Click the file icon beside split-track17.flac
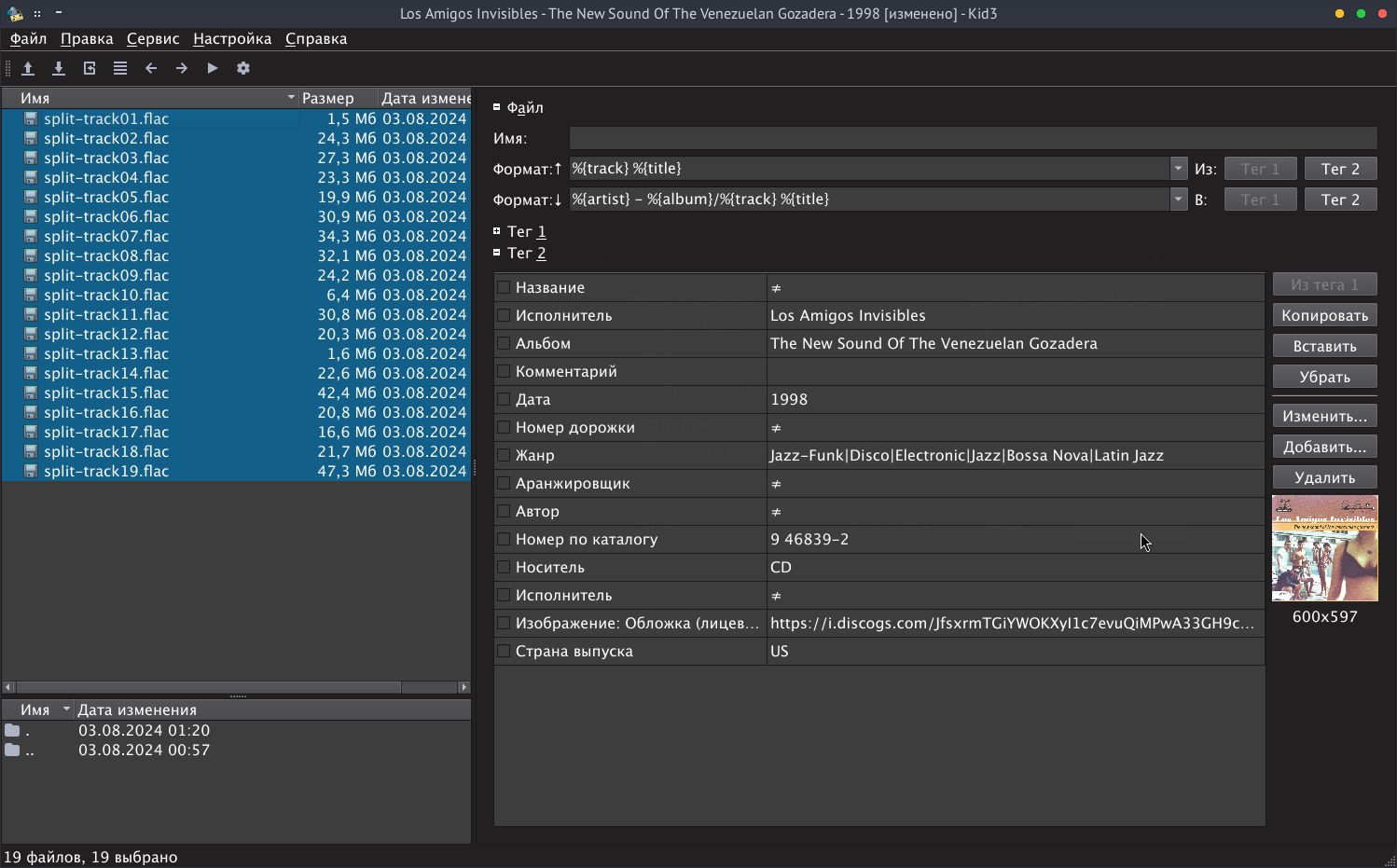The width and height of the screenshot is (1397, 868). [x=31, y=432]
